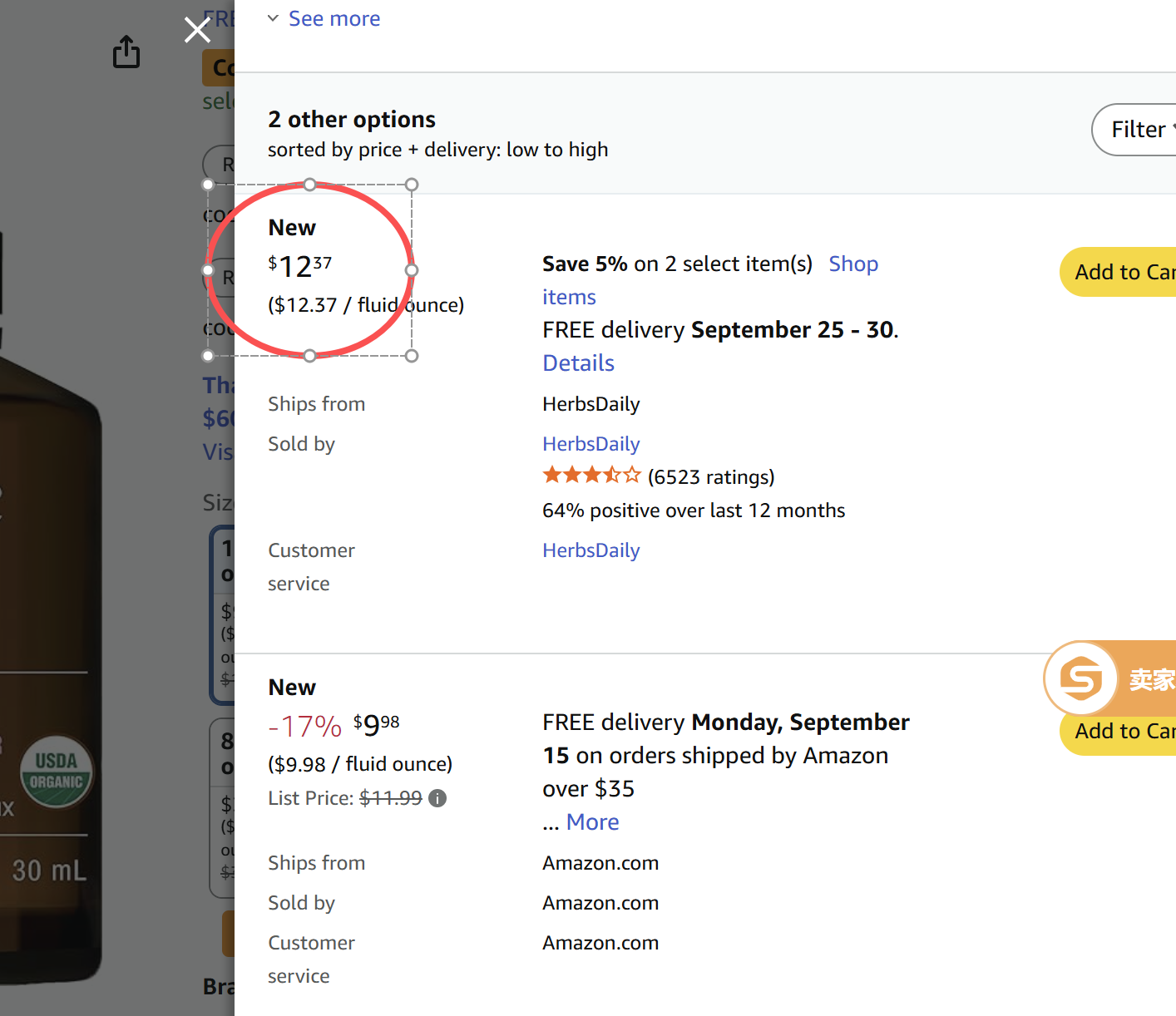Open the Filter dropdown
Image resolution: width=1176 pixels, height=1016 pixels.
(x=1136, y=130)
